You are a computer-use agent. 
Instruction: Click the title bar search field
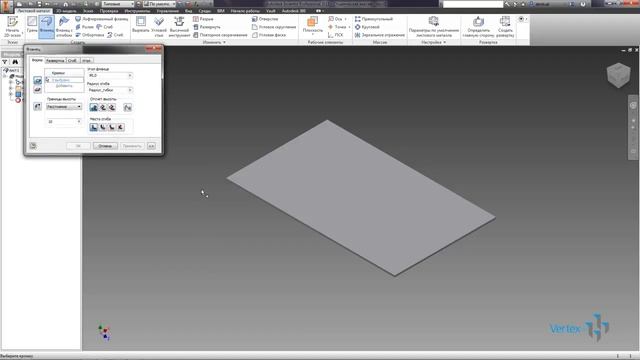[473, 4]
